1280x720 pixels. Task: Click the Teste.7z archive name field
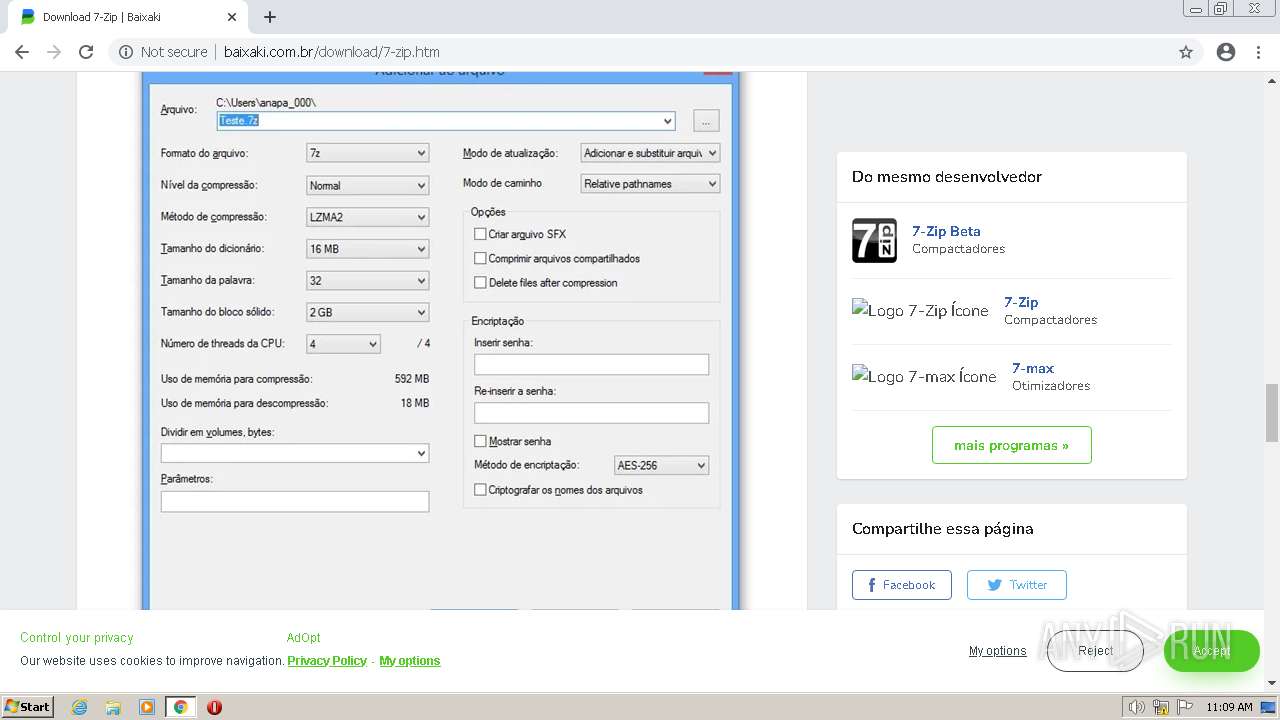pyautogui.click(x=446, y=121)
